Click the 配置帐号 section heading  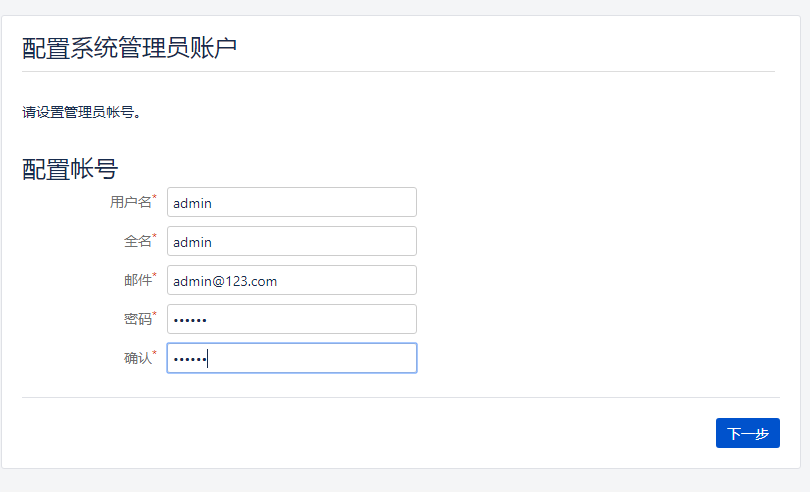click(70, 169)
